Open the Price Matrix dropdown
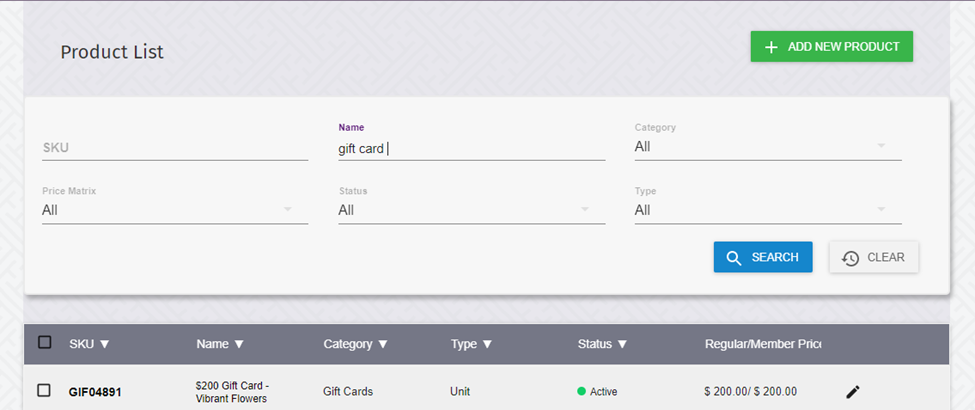 [175, 210]
